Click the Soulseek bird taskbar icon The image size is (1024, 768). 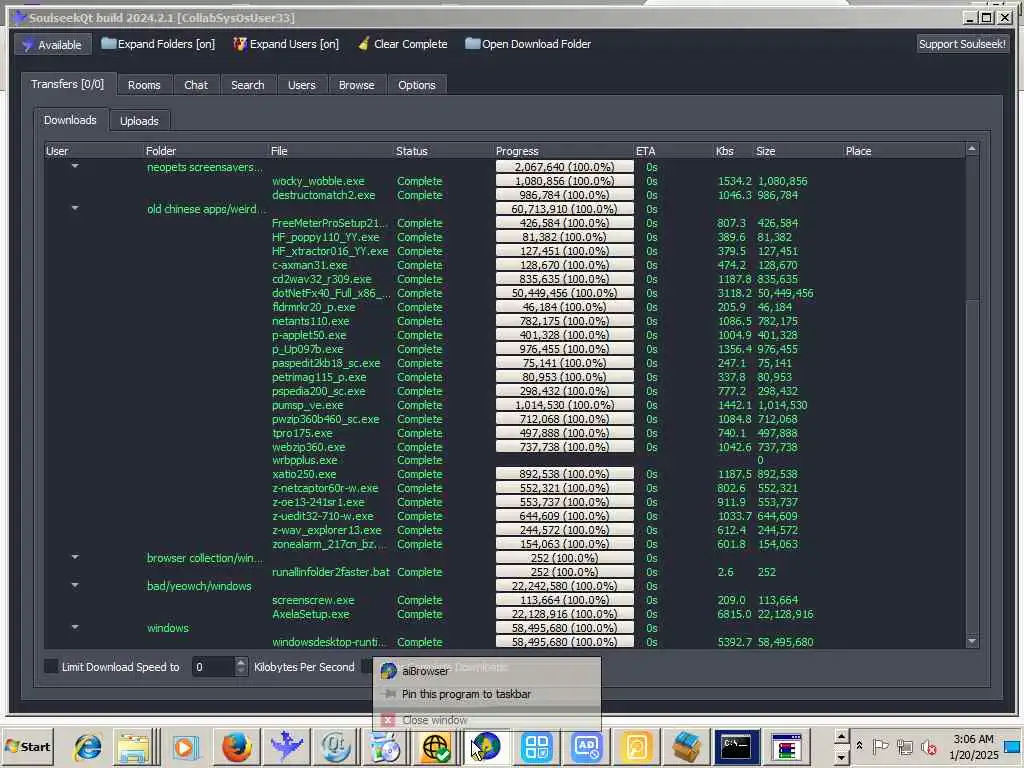coord(286,746)
